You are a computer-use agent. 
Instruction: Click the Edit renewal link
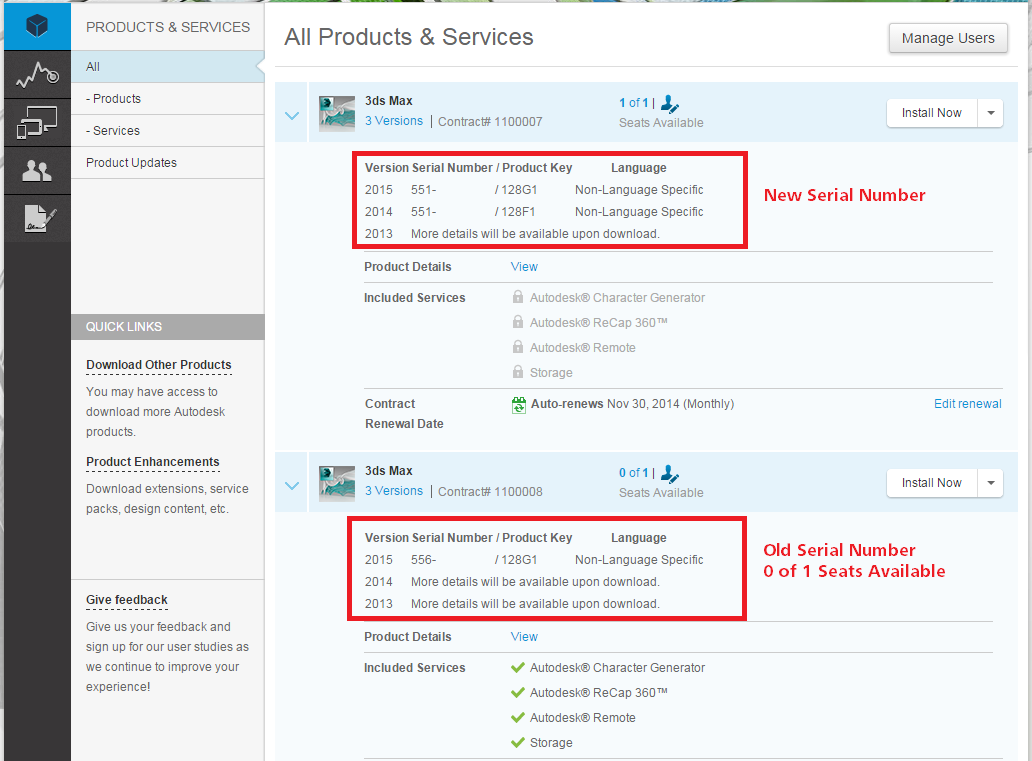click(968, 404)
